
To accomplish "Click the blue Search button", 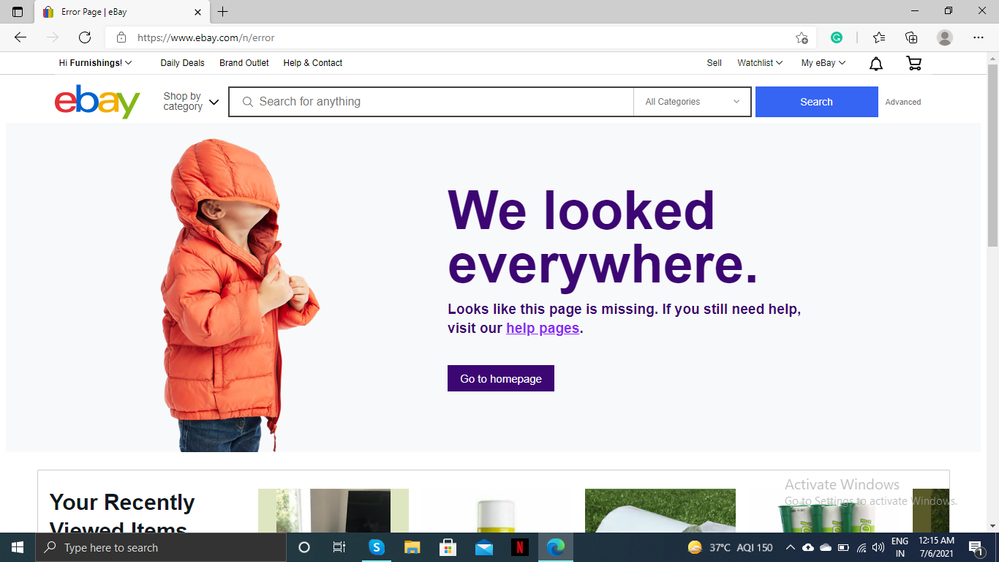I will click(x=816, y=101).
